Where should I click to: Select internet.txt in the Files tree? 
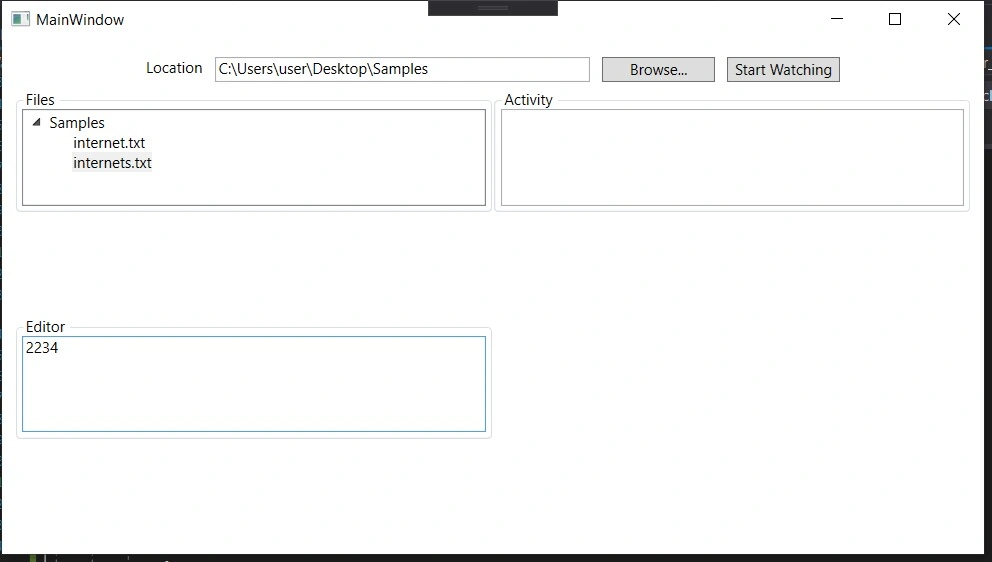click(x=109, y=143)
